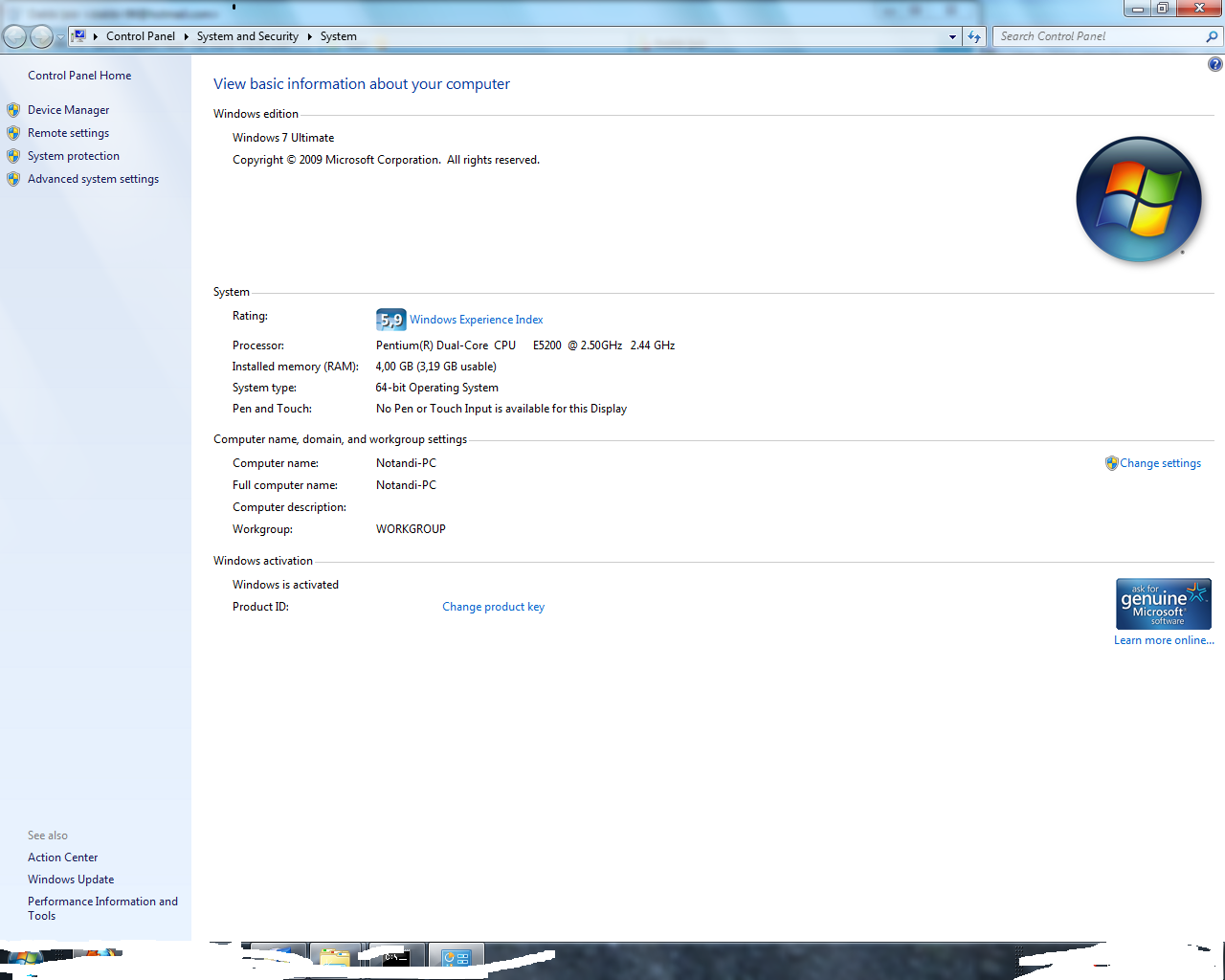Open Remote settings link
Image resolution: width=1225 pixels, height=980 pixels.
(68, 133)
